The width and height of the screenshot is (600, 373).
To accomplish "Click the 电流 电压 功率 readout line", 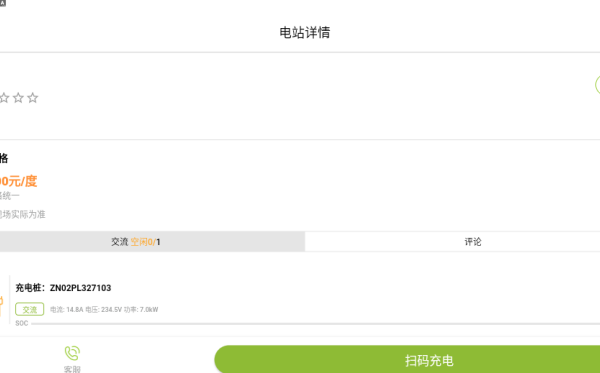I will (104, 309).
